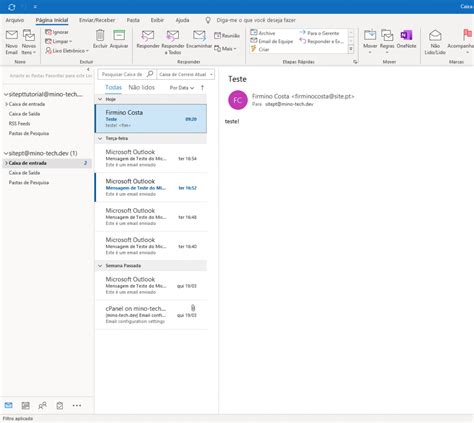Open the Exibir tab
This screenshot has height=423, width=474.
coord(157,20)
